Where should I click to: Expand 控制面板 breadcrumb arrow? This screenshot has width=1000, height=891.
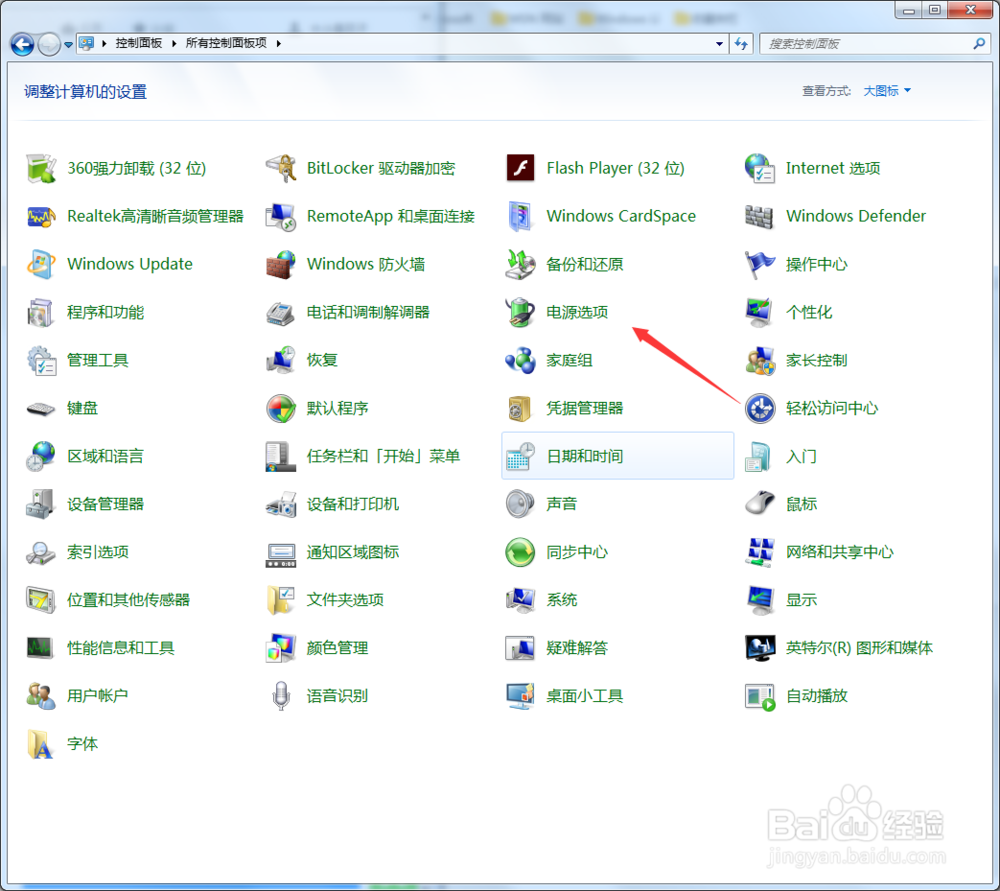pos(173,43)
